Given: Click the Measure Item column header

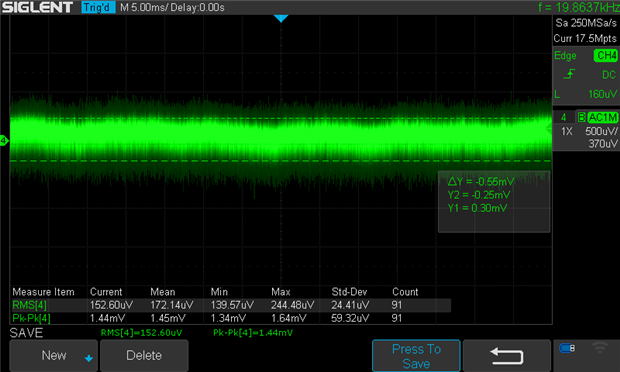Looking at the screenshot, I should click(x=43, y=292).
